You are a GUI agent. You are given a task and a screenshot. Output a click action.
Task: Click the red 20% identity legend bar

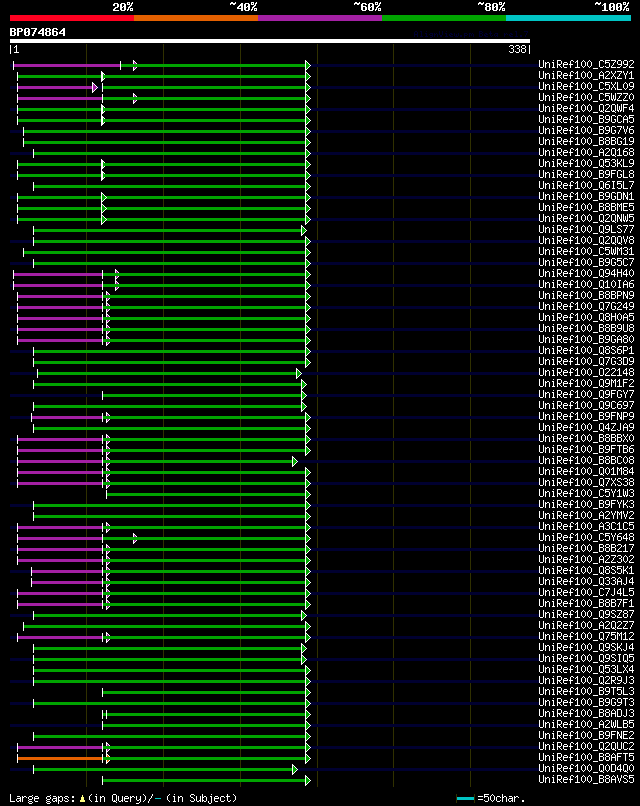(x=71, y=18)
